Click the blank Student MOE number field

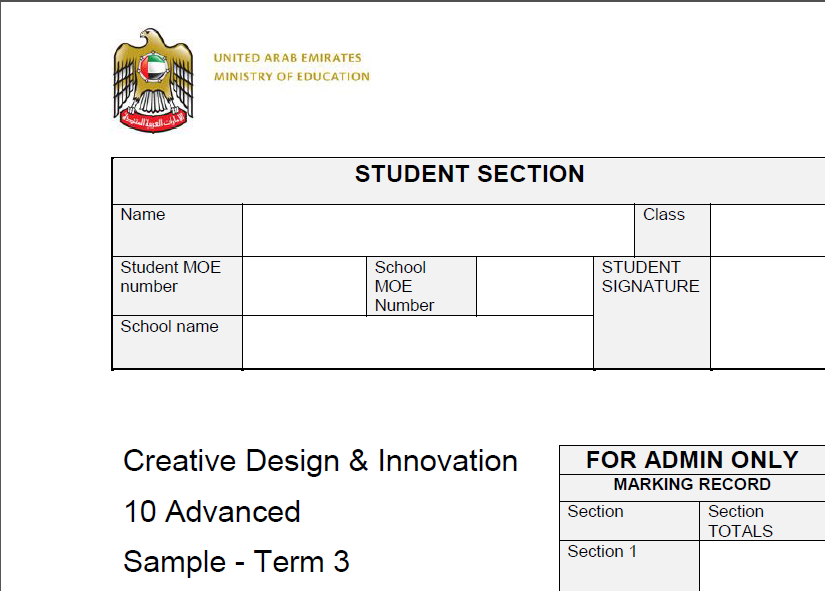[305, 286]
